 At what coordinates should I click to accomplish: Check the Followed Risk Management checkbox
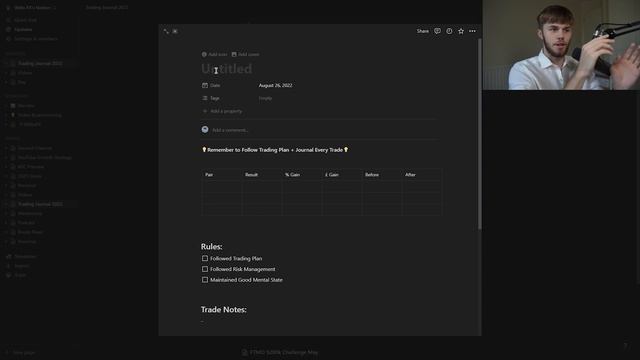pos(205,269)
